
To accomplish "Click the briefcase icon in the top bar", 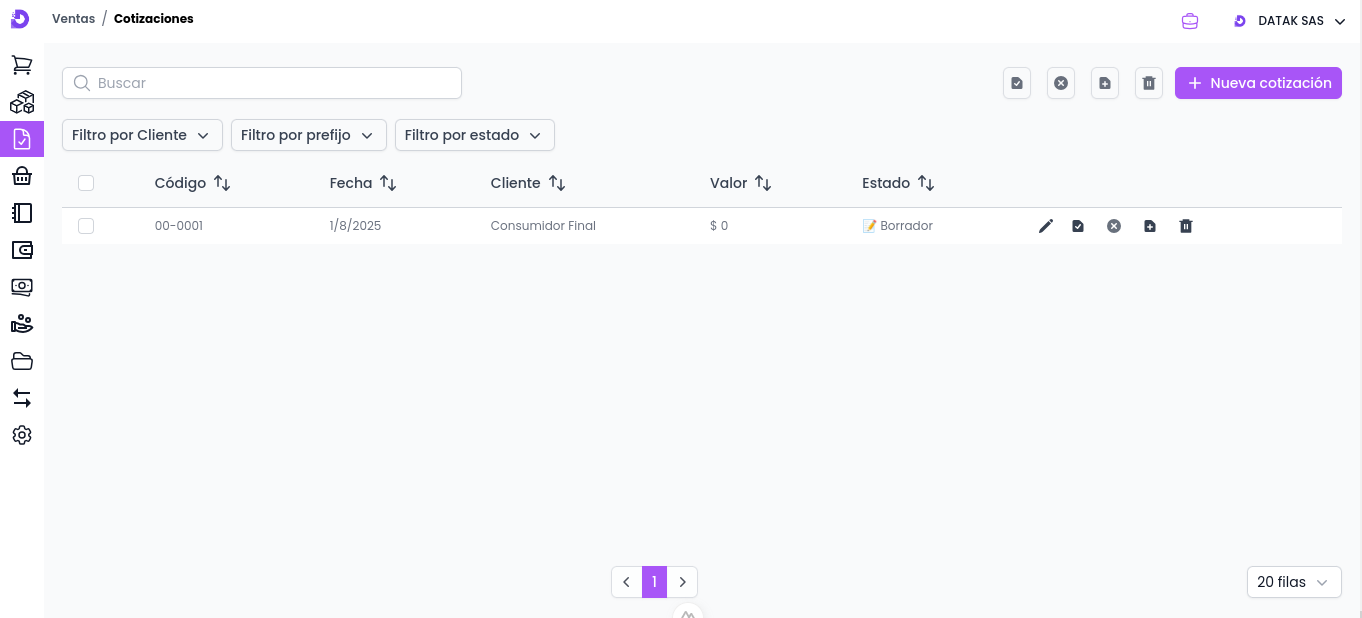I will pos(1190,21).
